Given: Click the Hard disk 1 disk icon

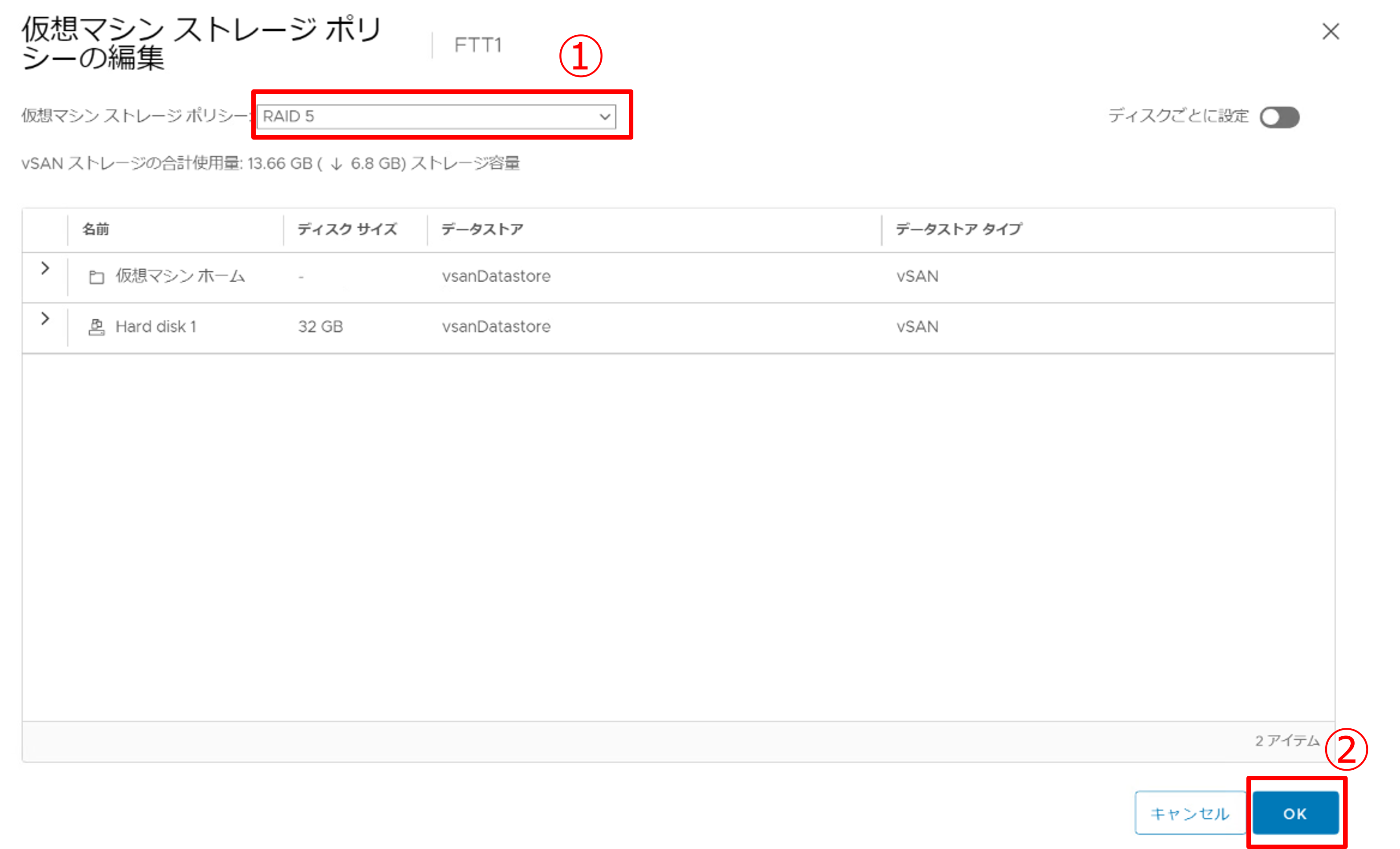Looking at the screenshot, I should [x=96, y=327].
